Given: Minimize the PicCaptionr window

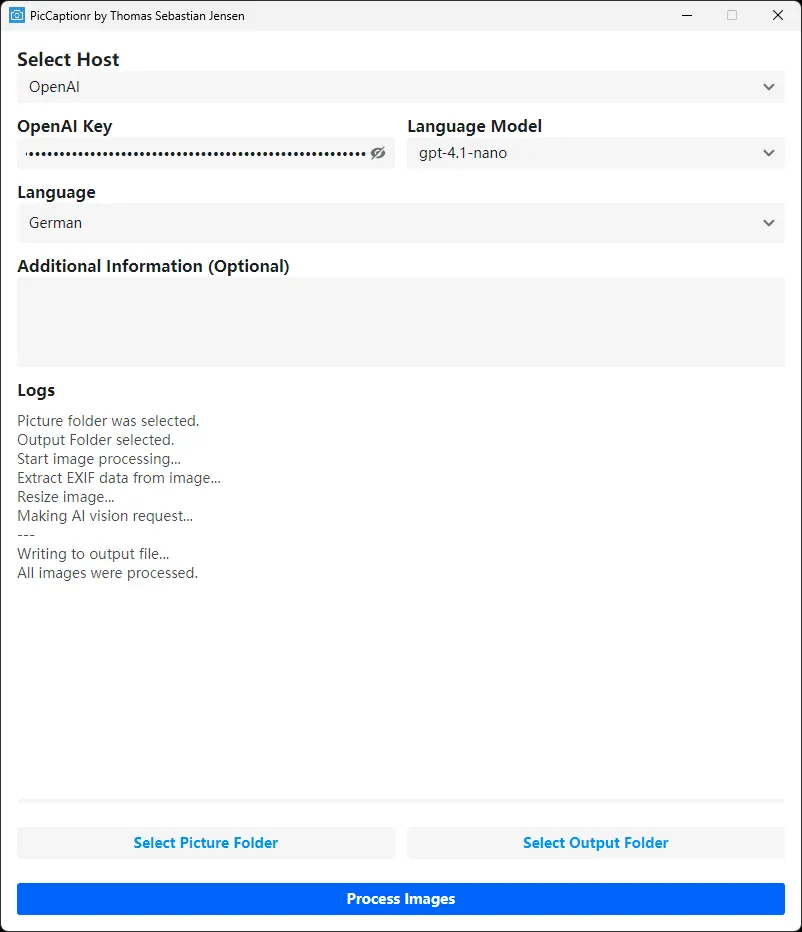Looking at the screenshot, I should tap(687, 16).
